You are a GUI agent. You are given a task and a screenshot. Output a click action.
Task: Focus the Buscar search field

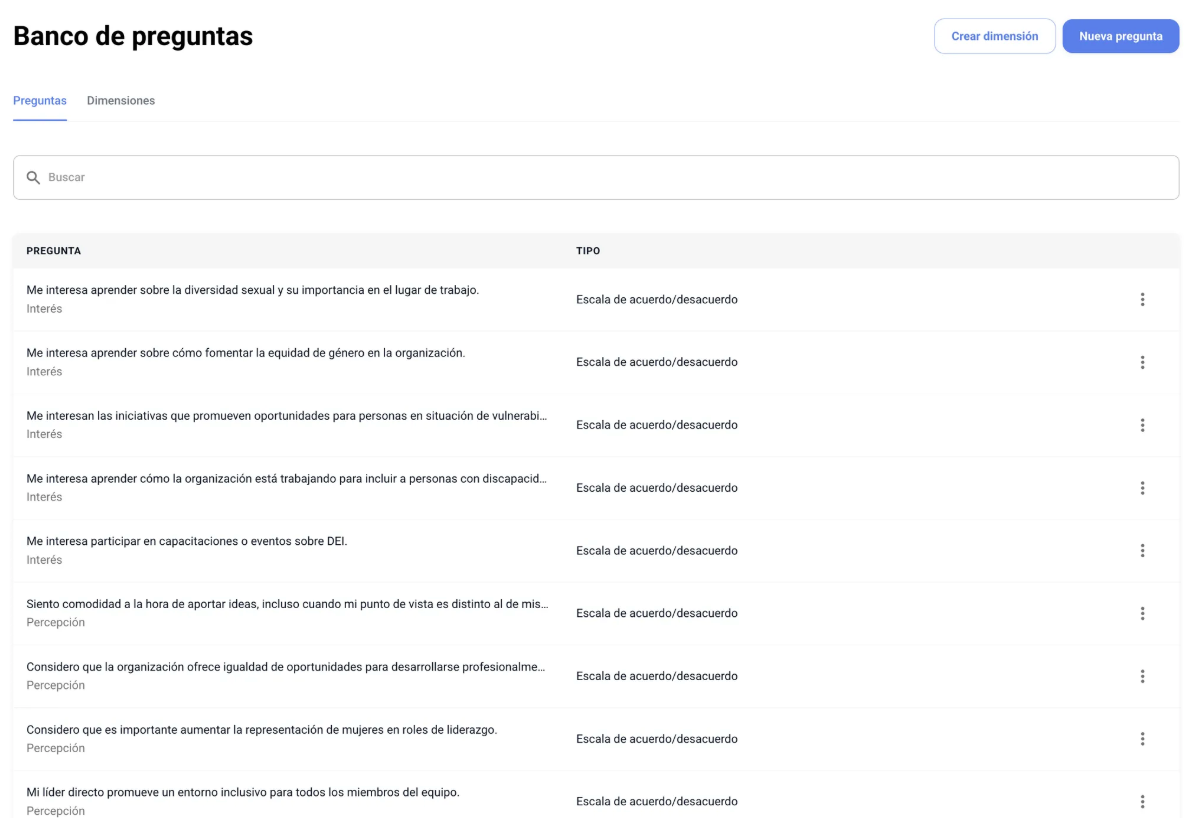click(x=600, y=177)
